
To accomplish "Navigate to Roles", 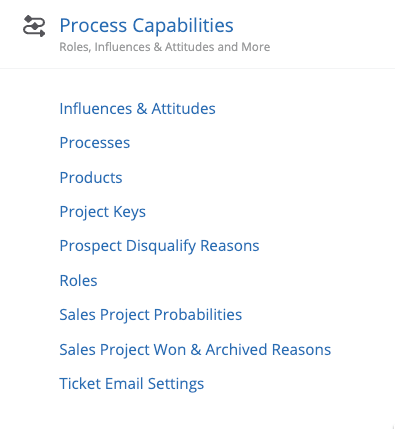I will (x=78, y=280).
